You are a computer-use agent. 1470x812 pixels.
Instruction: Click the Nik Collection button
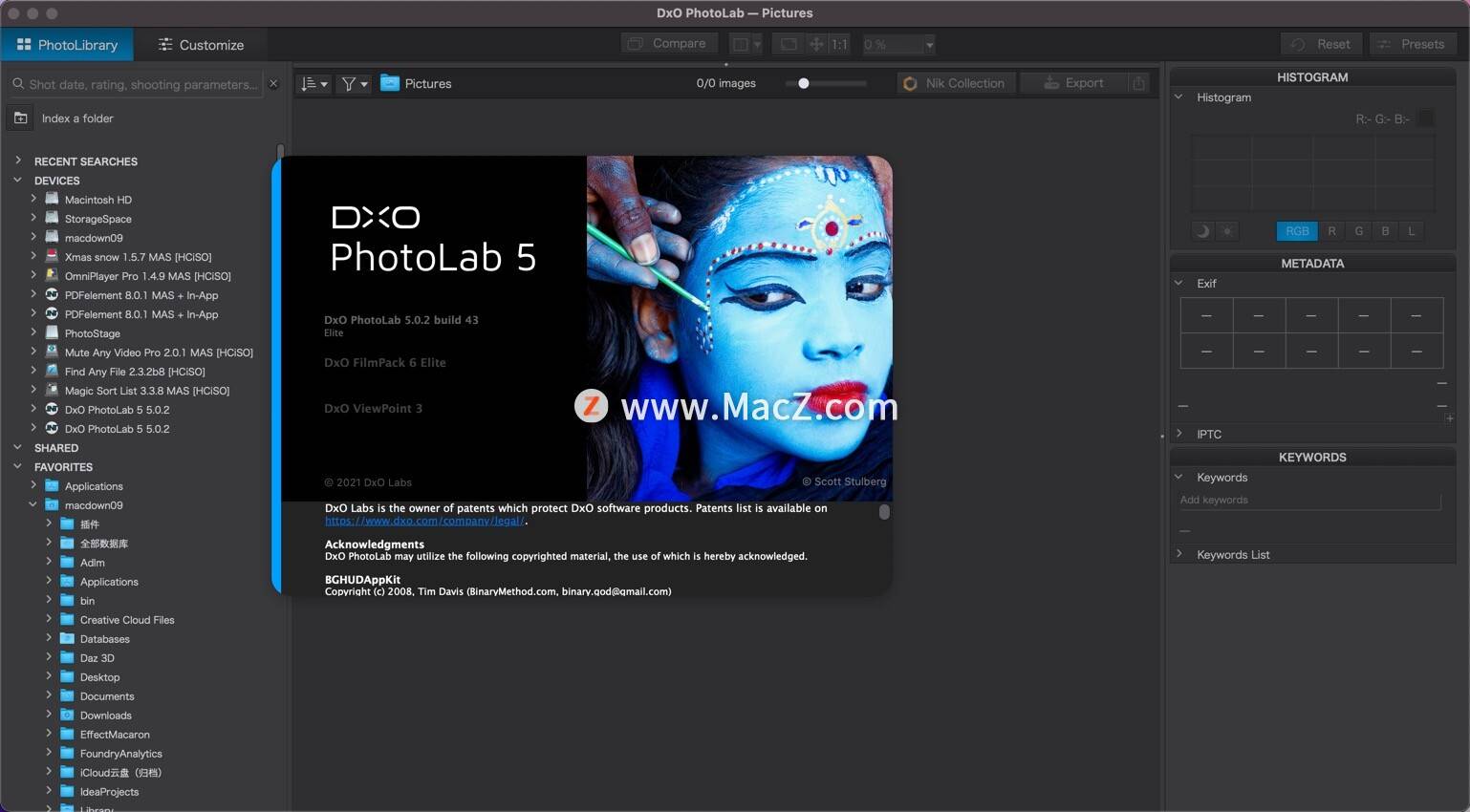point(954,83)
